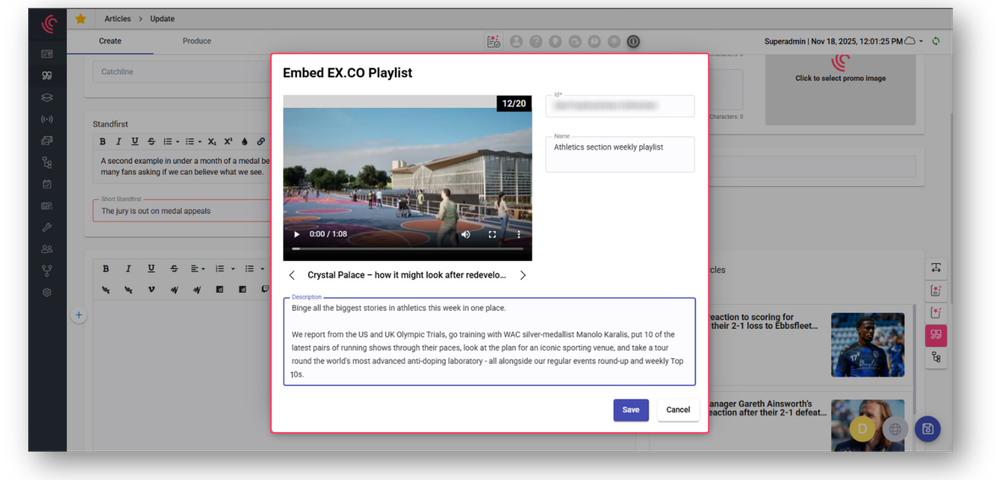The height and width of the screenshot is (480, 1000).
Task: Open the calendar check icon in sidebar
Action: click(47, 184)
